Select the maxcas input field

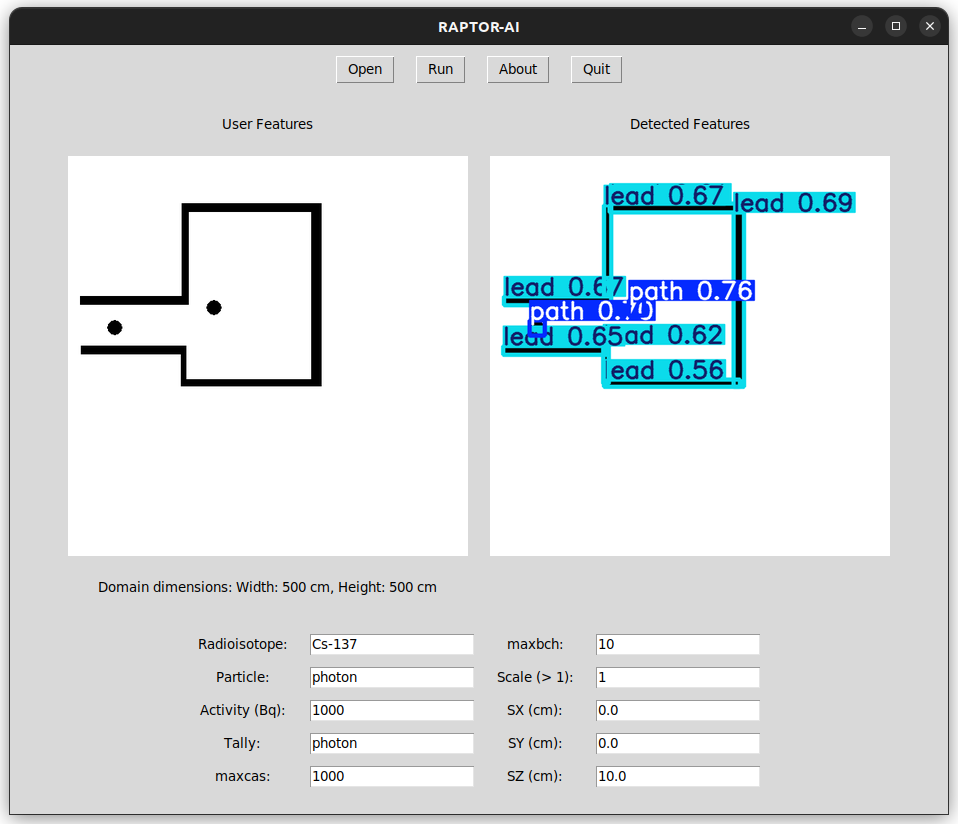(391, 777)
